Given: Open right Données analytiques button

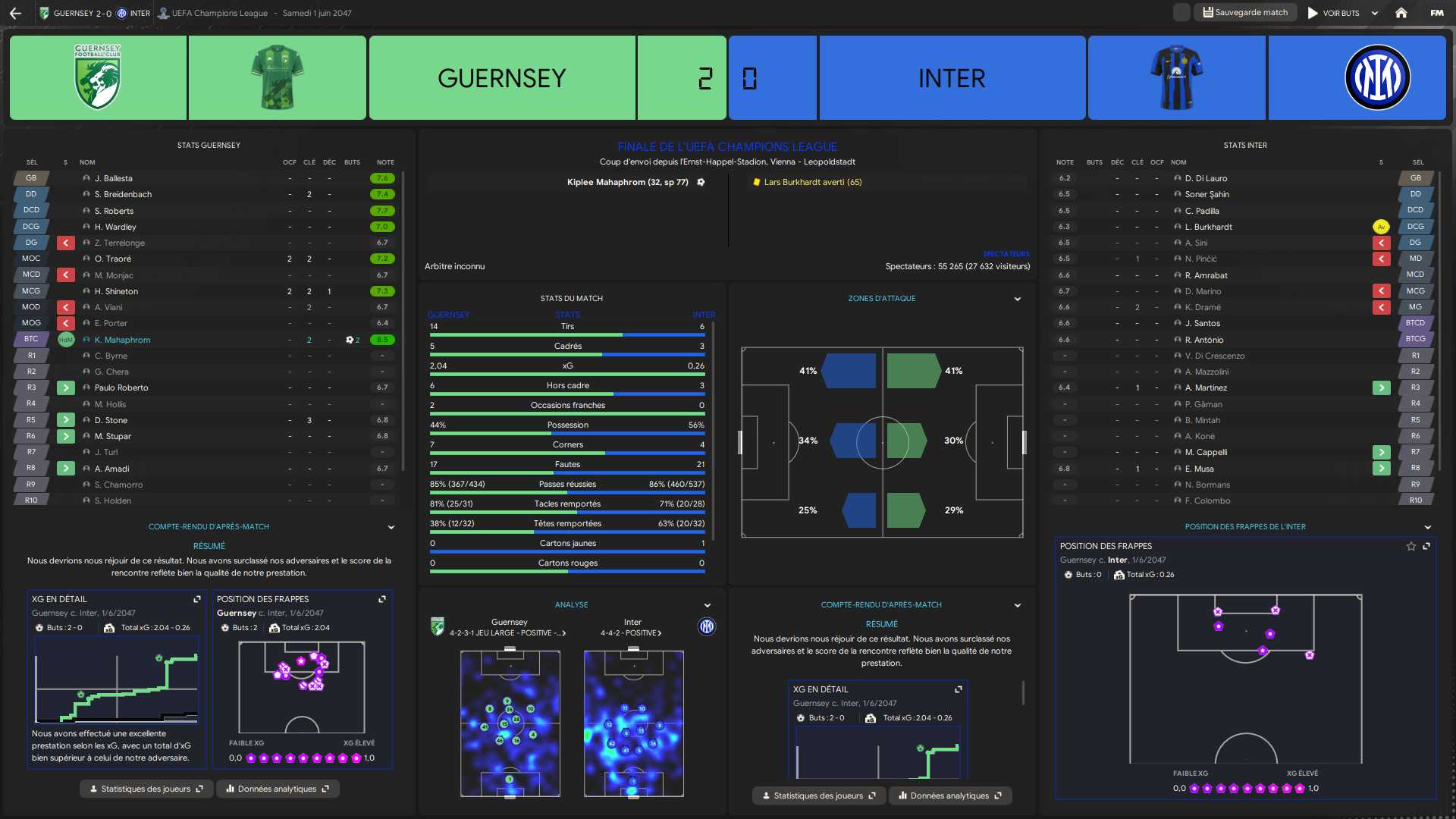Looking at the screenshot, I should coord(949,795).
